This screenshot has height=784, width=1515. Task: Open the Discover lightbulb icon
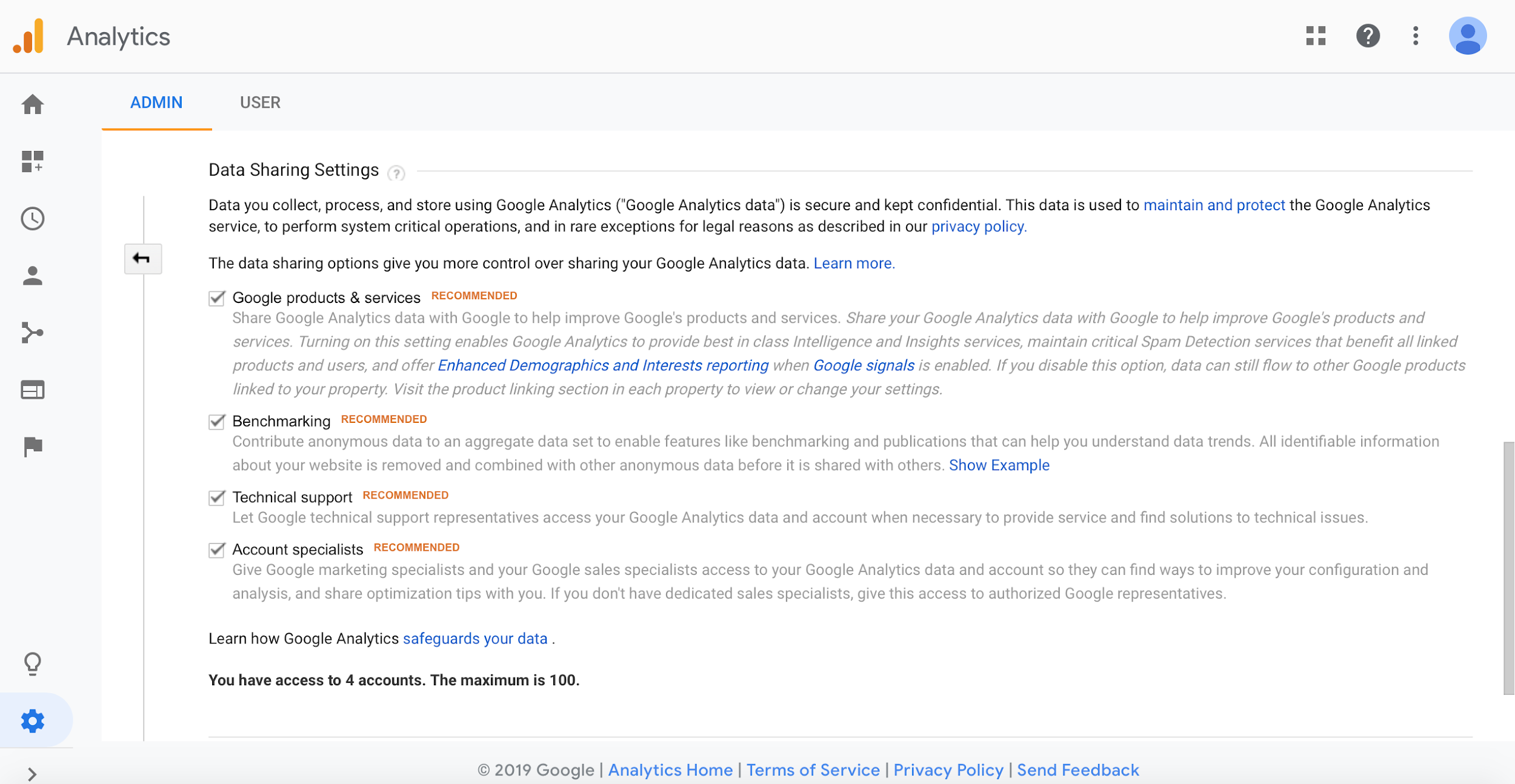(x=33, y=664)
